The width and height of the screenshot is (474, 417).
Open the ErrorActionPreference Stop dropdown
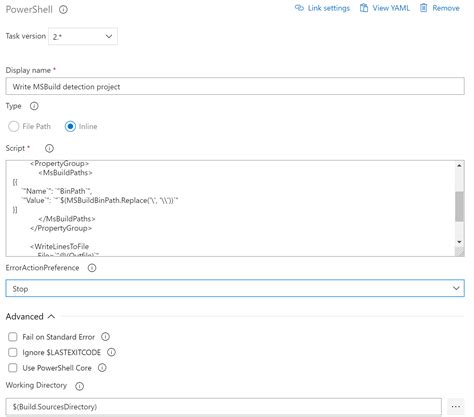(x=235, y=288)
